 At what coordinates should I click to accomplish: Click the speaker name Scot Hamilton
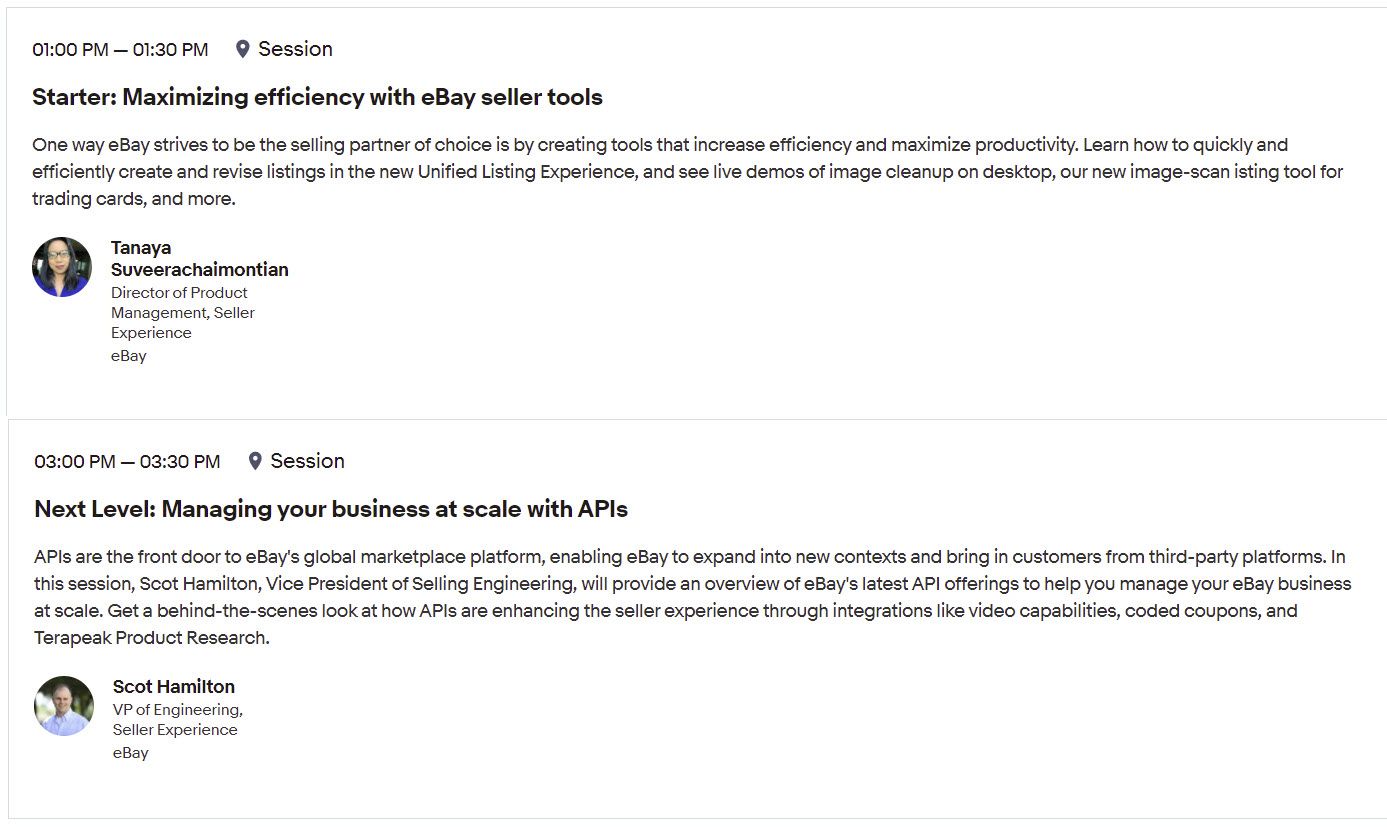[174, 686]
